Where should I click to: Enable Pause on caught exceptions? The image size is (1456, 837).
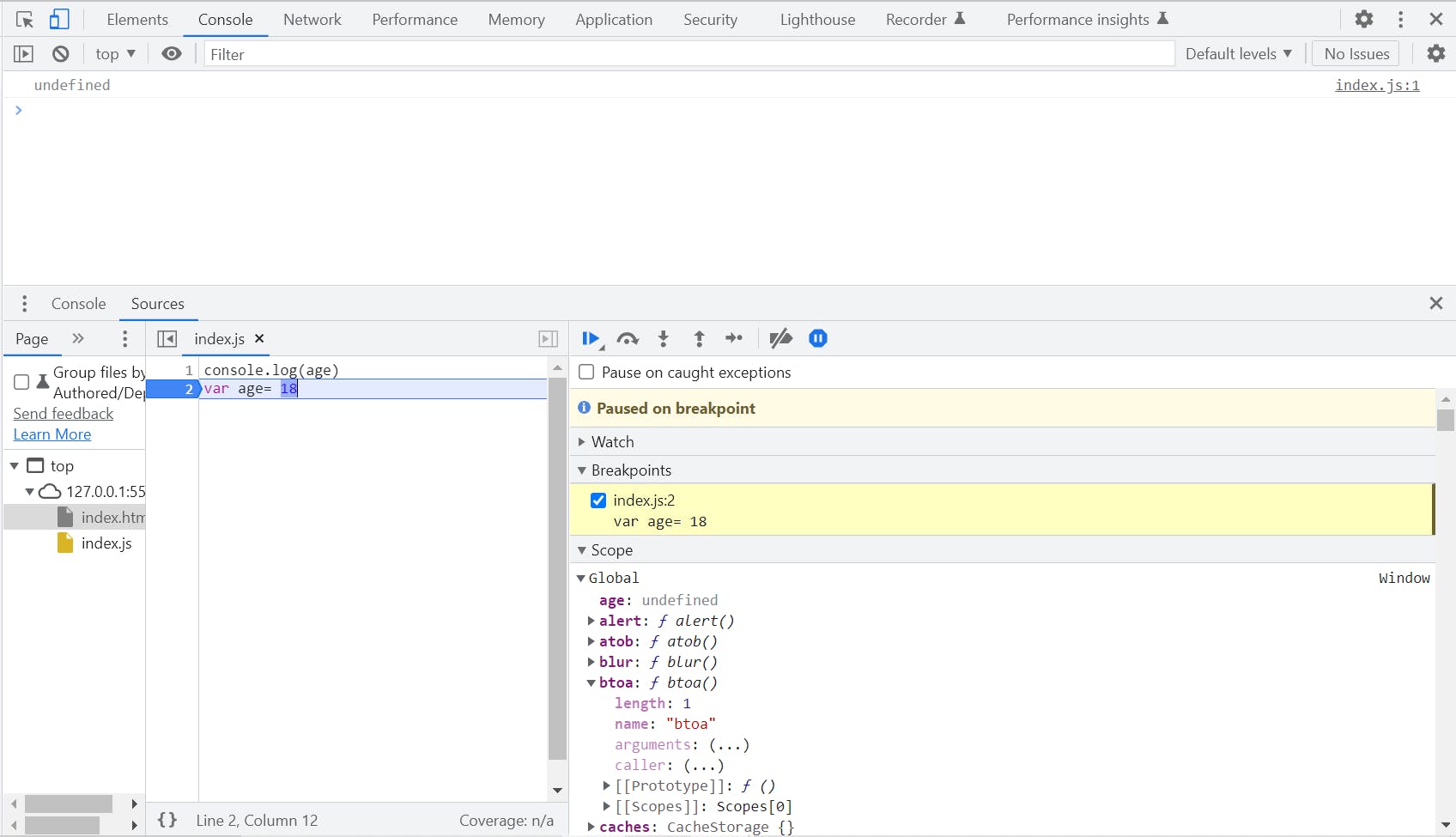pyautogui.click(x=586, y=372)
